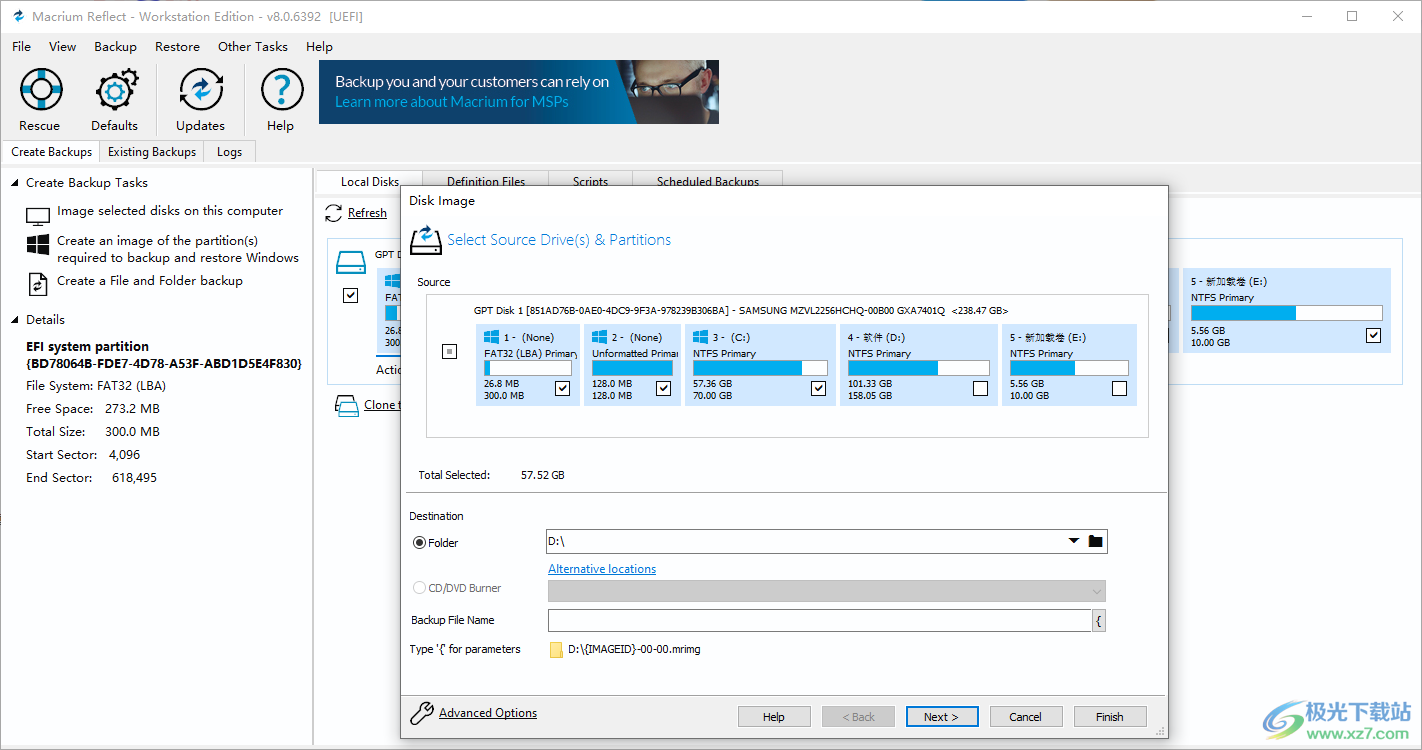
Task: Uncheck partition 2 Unformatted checkbox in dialog
Action: pyautogui.click(x=663, y=388)
